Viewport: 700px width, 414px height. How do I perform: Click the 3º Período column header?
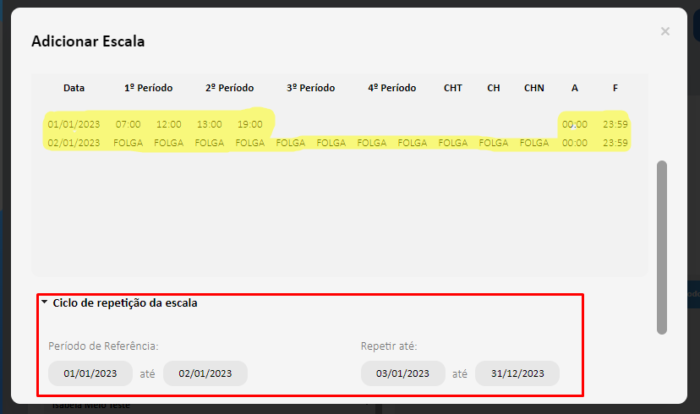(310, 88)
